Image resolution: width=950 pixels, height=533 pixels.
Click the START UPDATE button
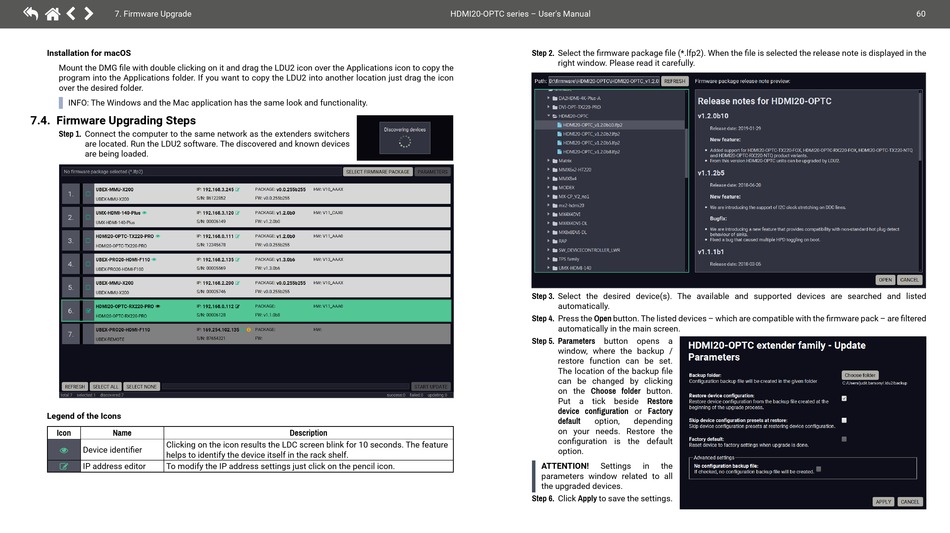click(x=431, y=386)
